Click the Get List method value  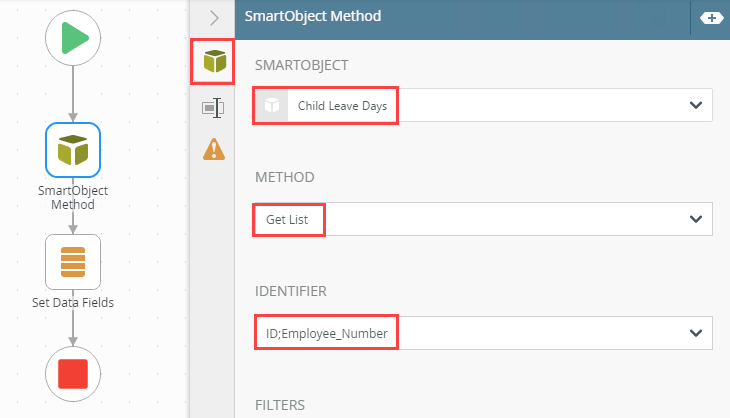[x=287, y=219]
